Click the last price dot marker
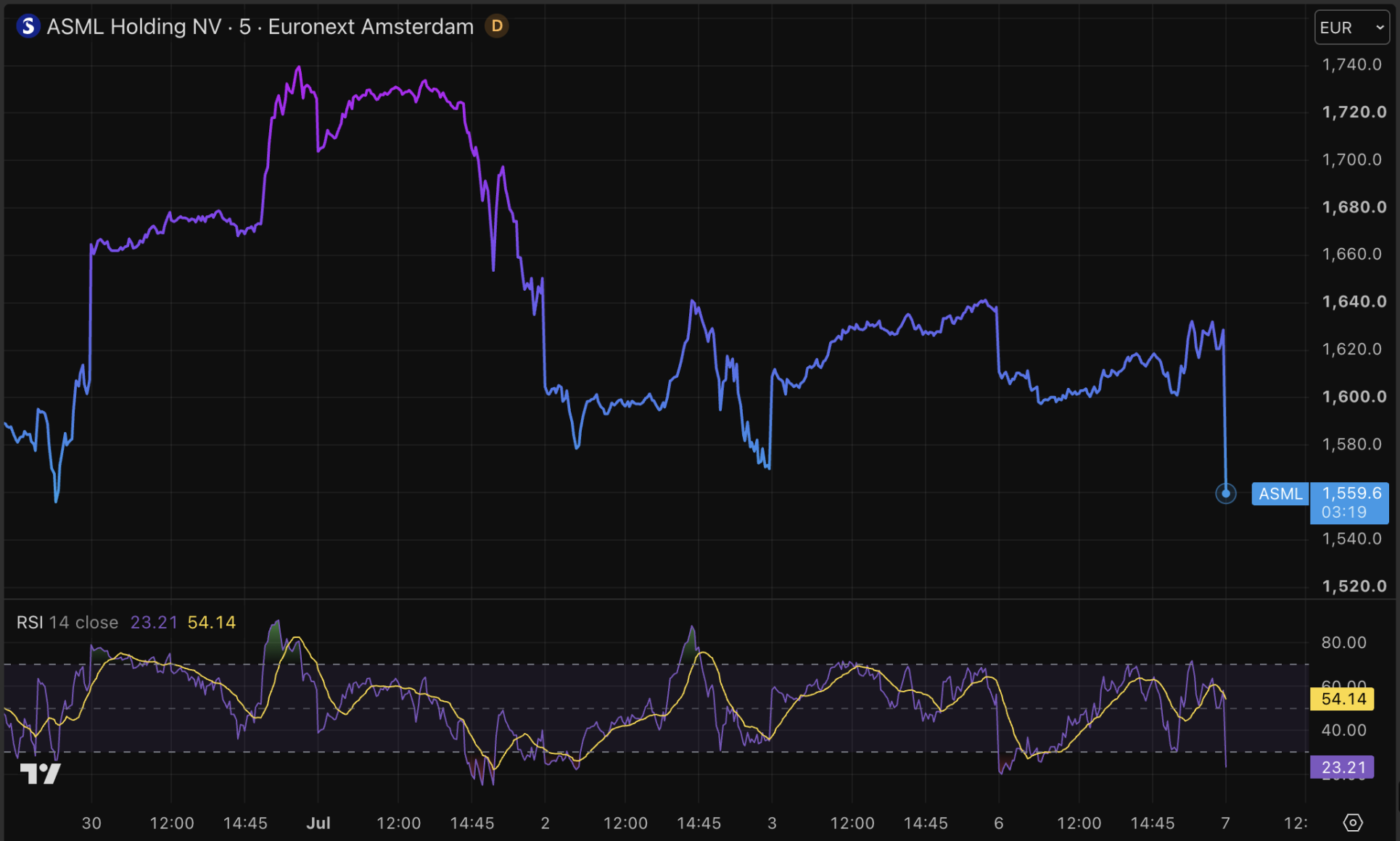 [x=1226, y=494]
